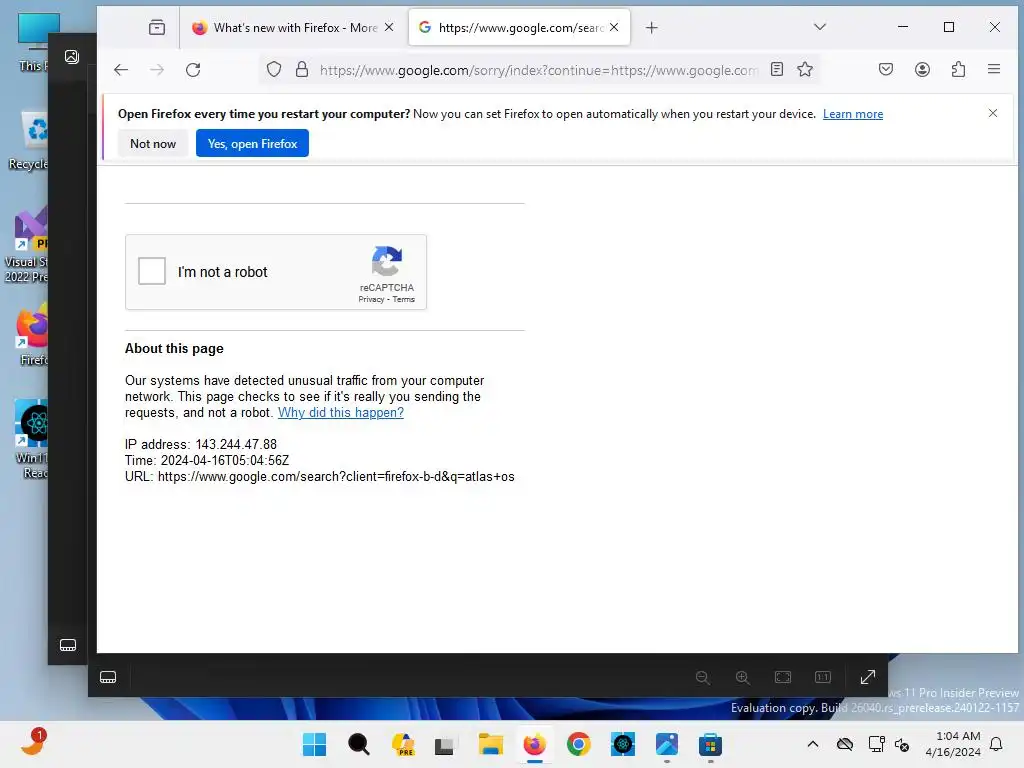Click the Not now button
This screenshot has height=768, width=1024.
pyautogui.click(x=153, y=144)
